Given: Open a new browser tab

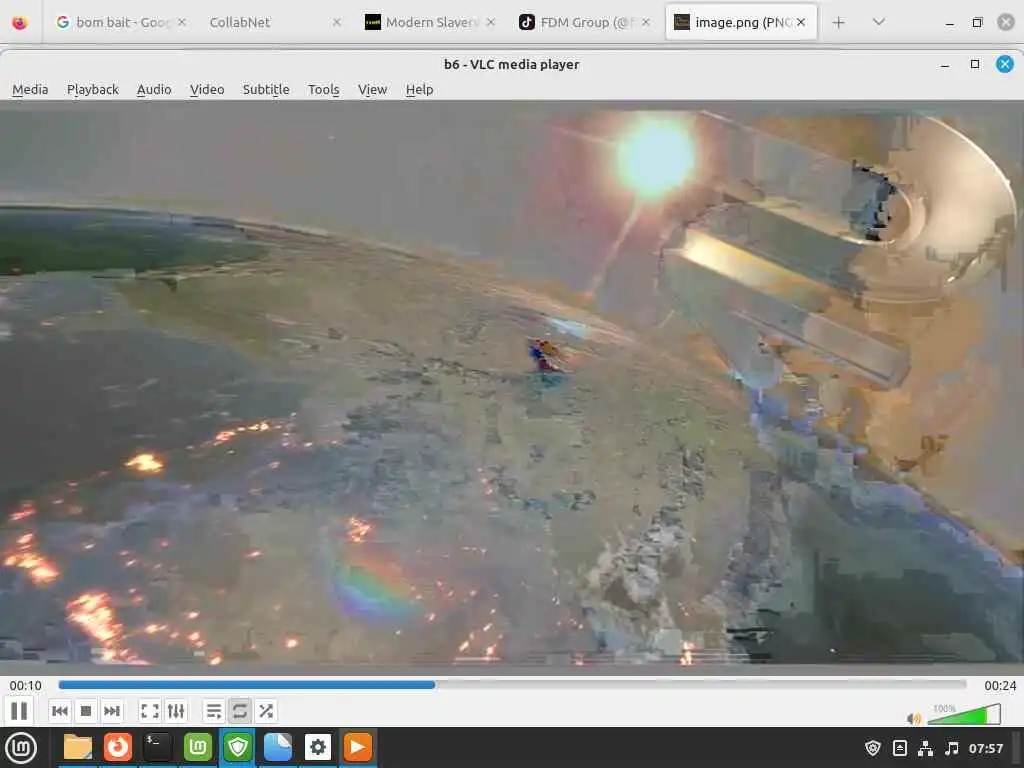Looking at the screenshot, I should 839,22.
